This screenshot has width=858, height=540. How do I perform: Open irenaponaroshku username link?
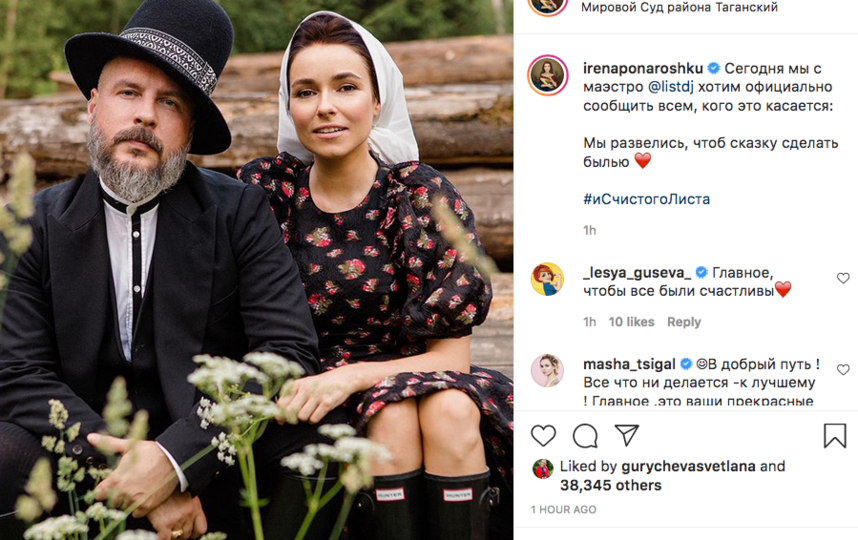coord(642,68)
